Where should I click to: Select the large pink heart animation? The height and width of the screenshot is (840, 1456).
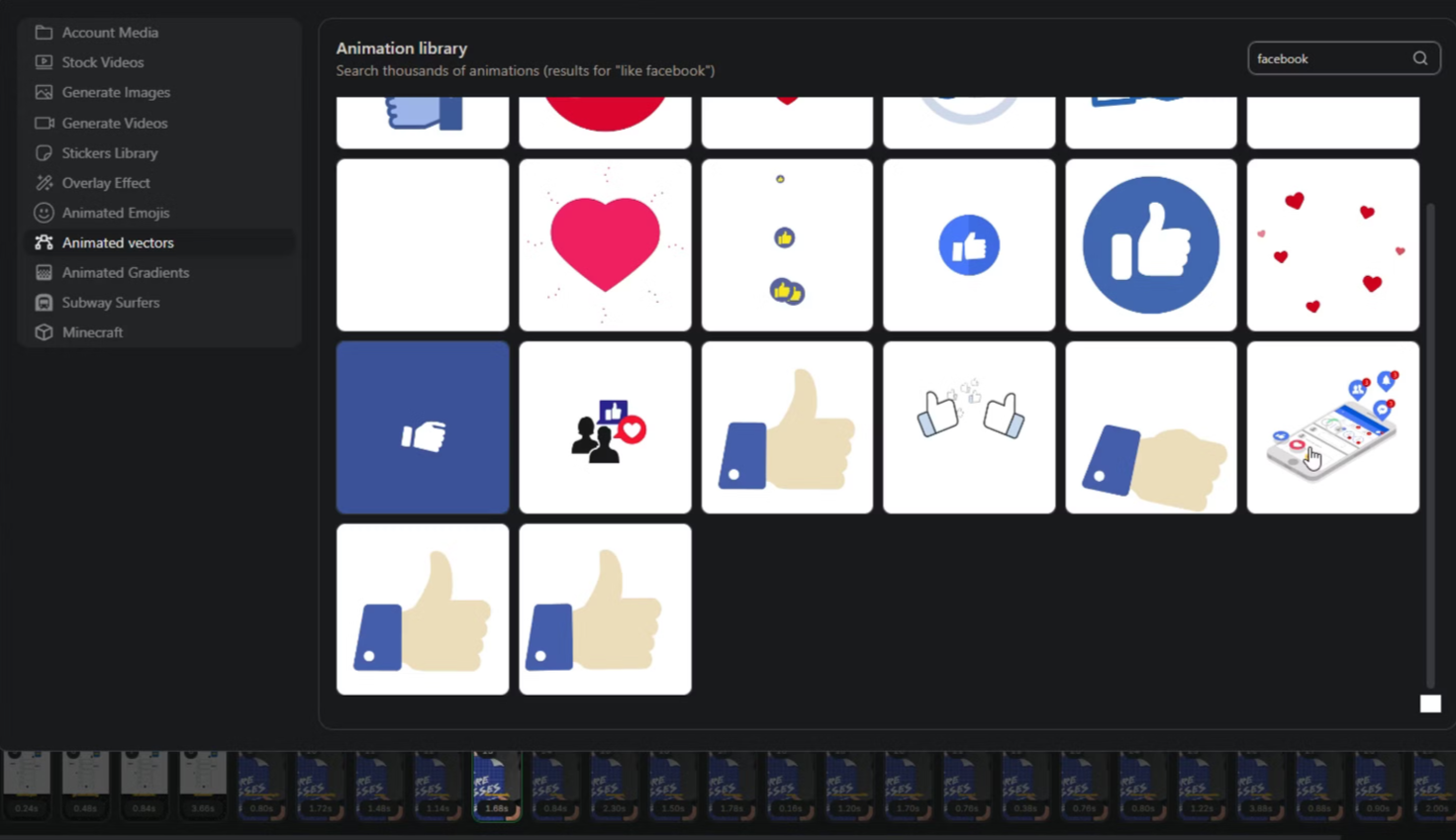605,245
